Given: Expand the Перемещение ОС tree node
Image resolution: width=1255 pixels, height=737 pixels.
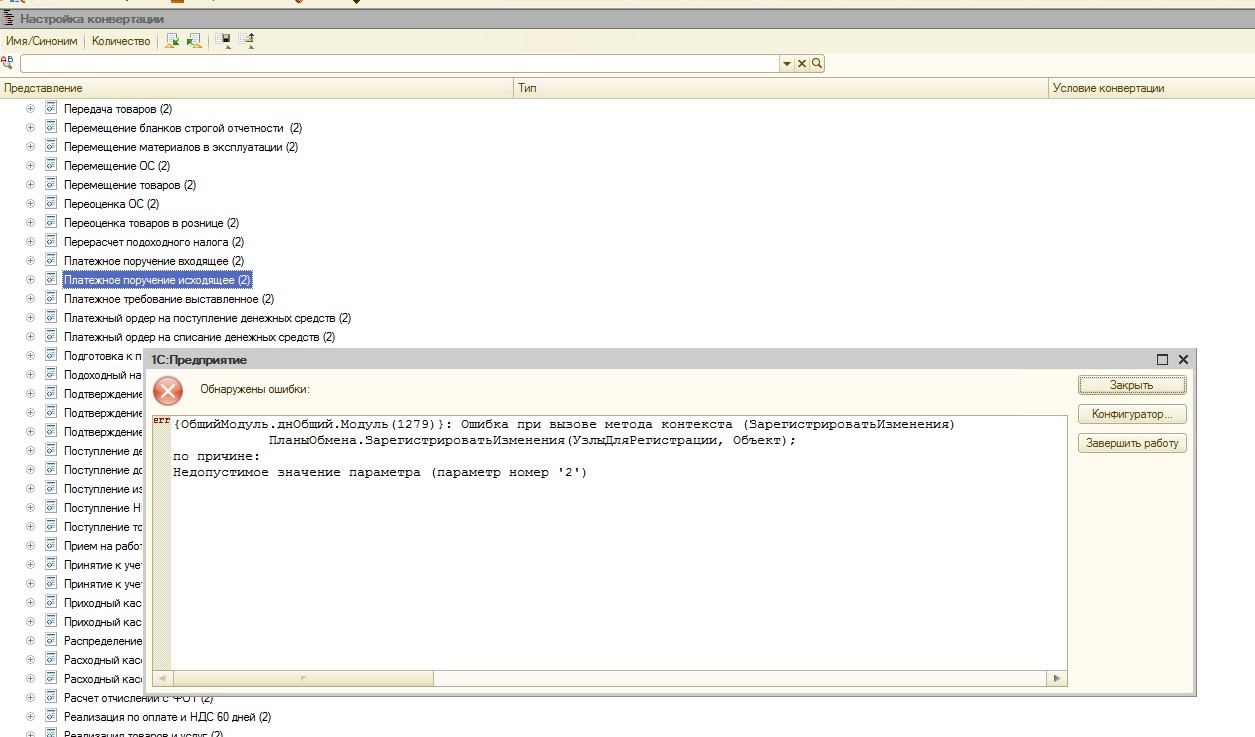Looking at the screenshot, I should pos(30,166).
